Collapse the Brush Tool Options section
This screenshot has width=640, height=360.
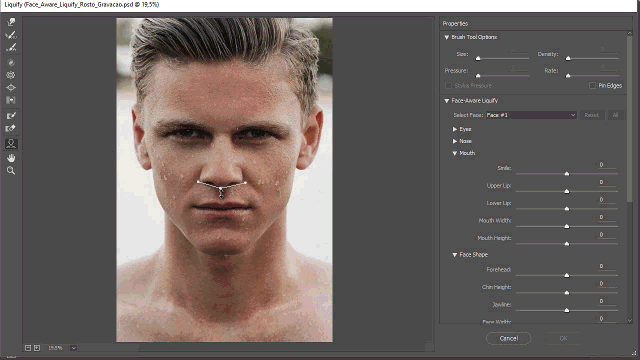click(447, 37)
